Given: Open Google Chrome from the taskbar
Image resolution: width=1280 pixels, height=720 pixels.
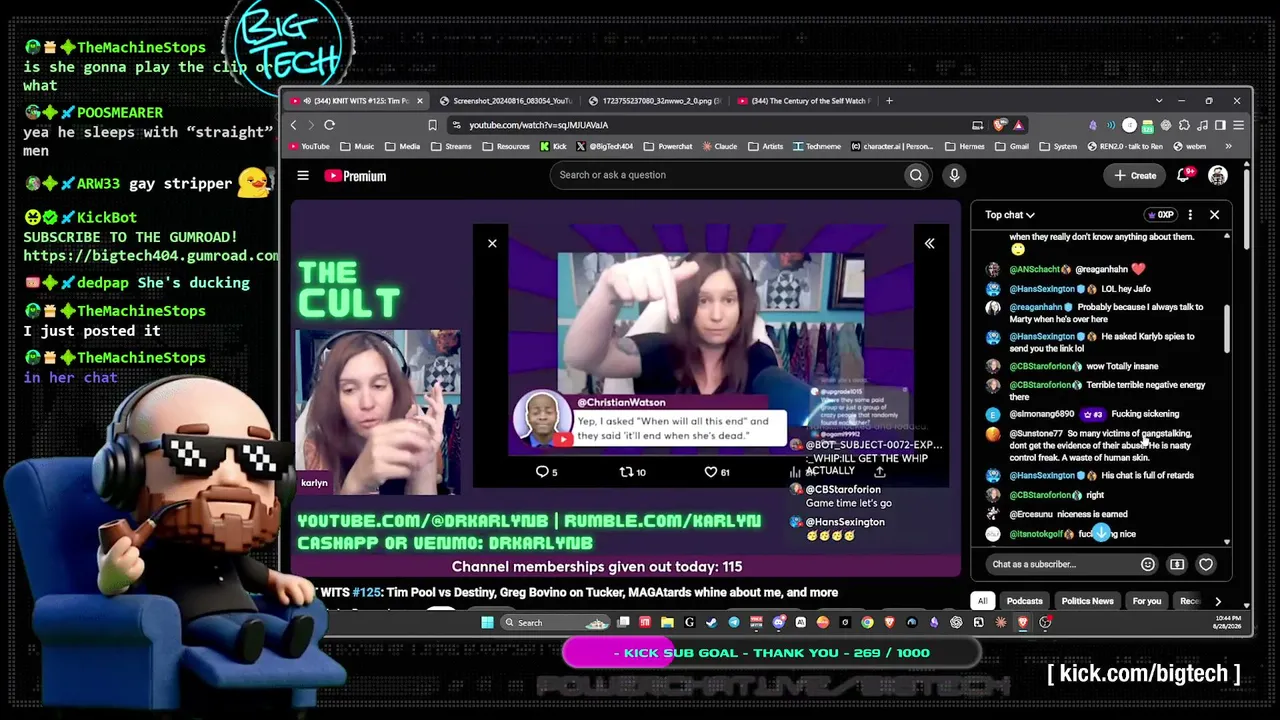Looking at the screenshot, I should [x=867, y=622].
